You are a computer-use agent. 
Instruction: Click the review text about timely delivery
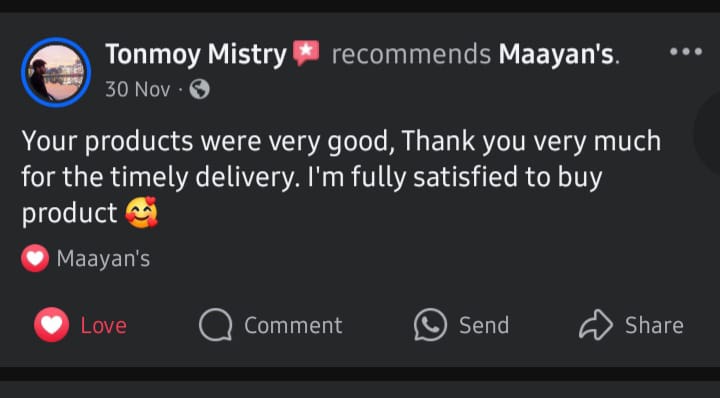(x=341, y=177)
